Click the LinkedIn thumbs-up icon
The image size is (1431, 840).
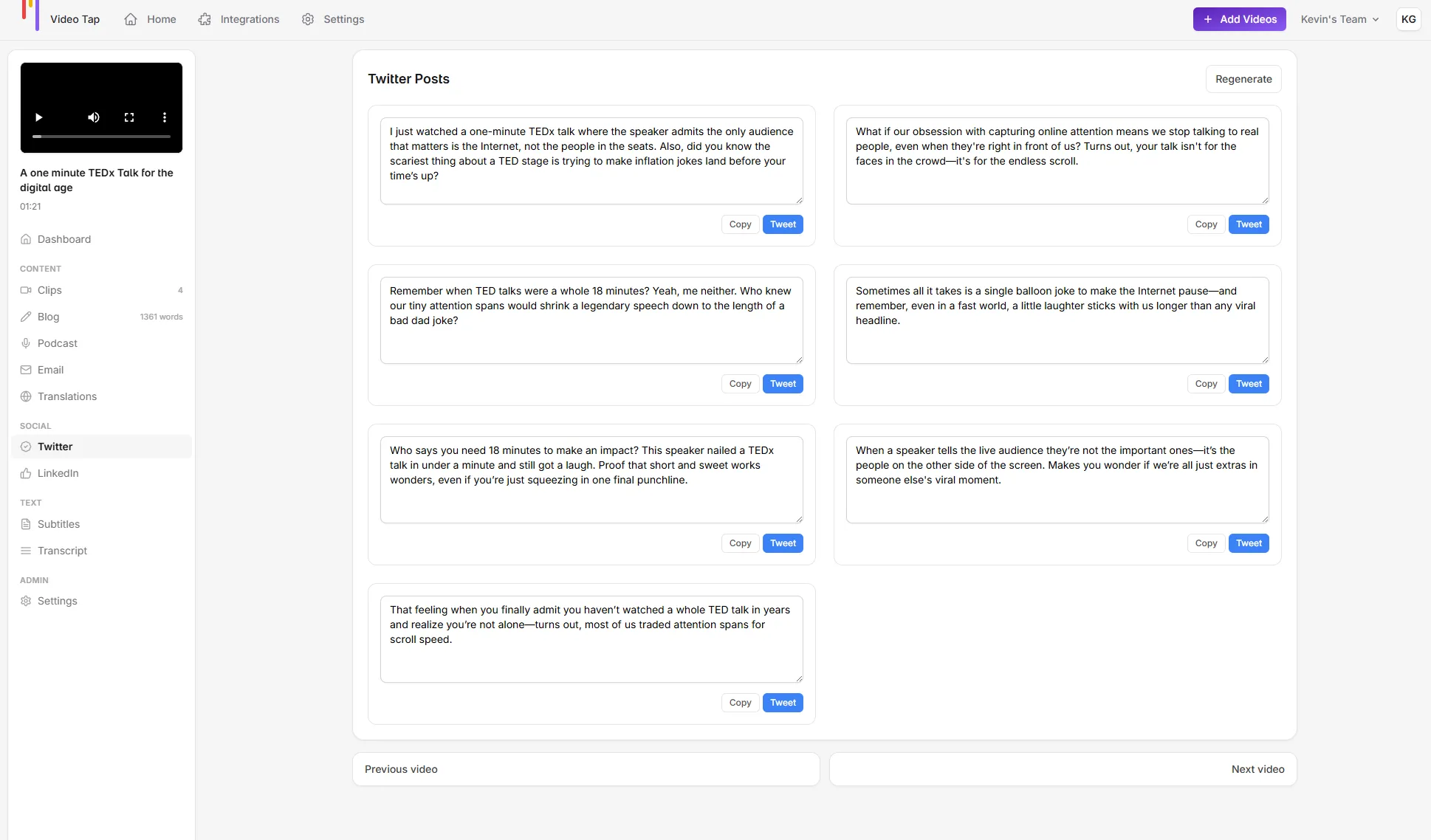click(x=26, y=473)
